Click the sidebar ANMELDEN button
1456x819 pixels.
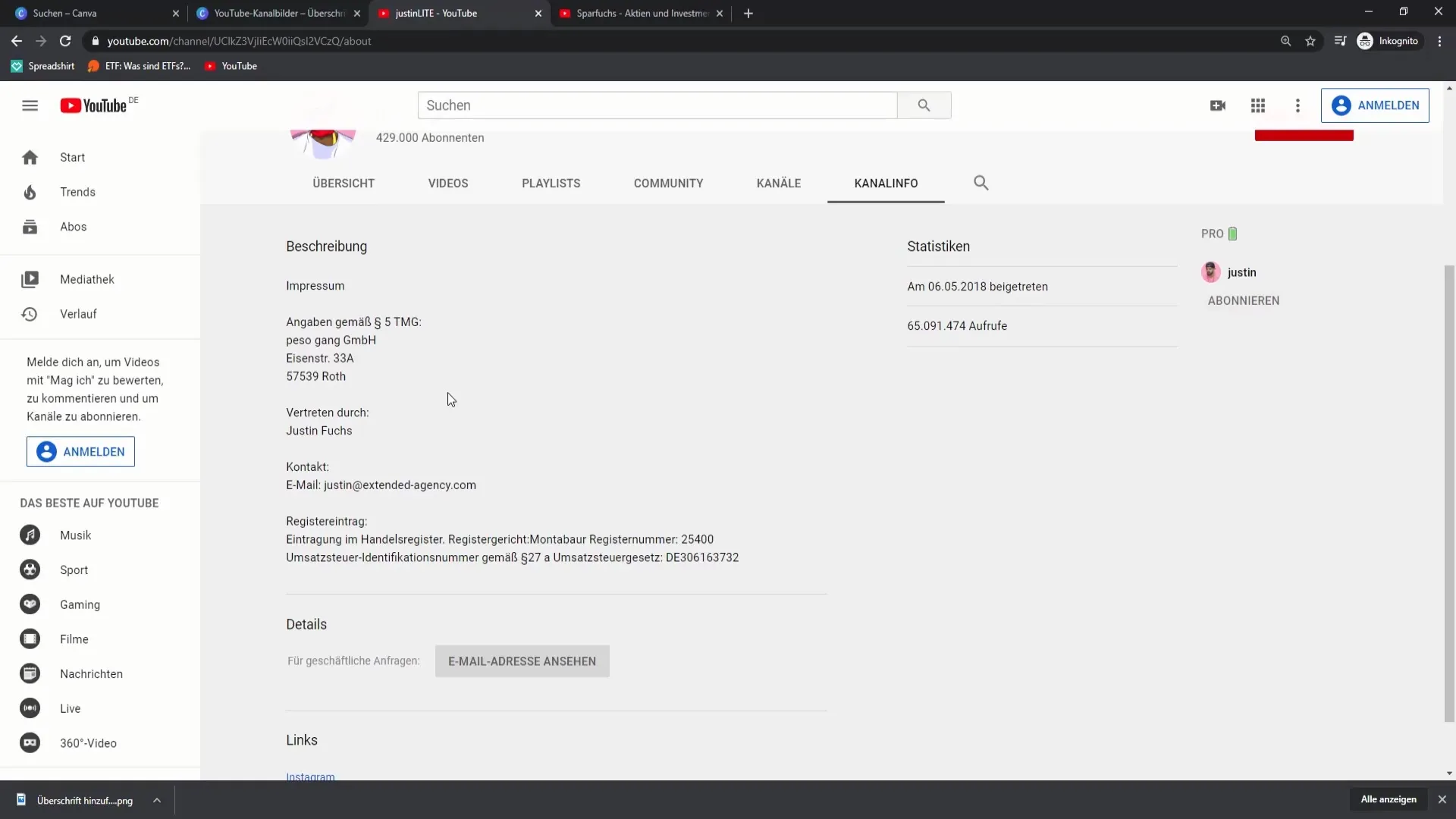[x=80, y=452]
